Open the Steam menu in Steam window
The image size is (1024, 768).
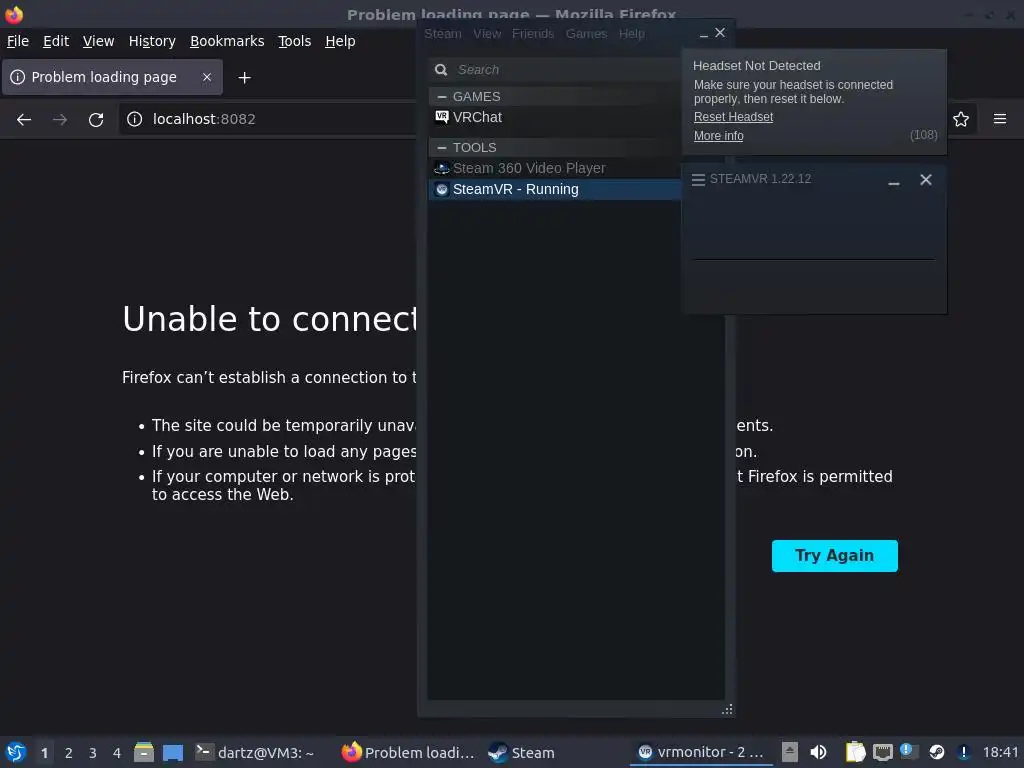[x=443, y=34]
